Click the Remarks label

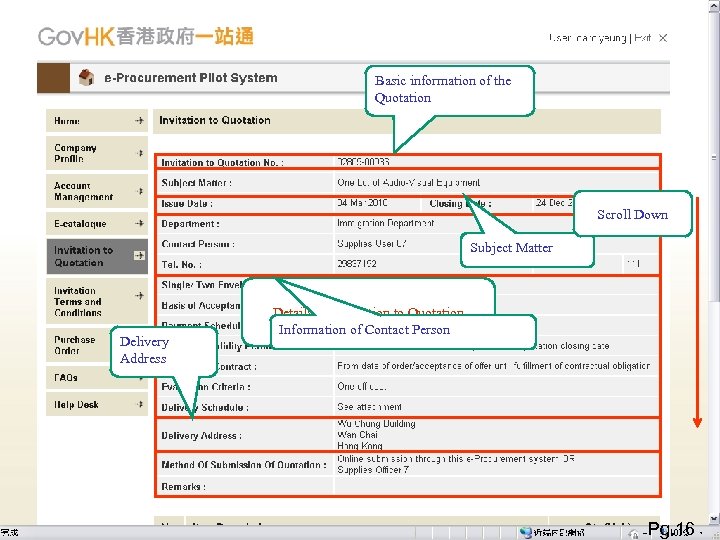pos(183,486)
